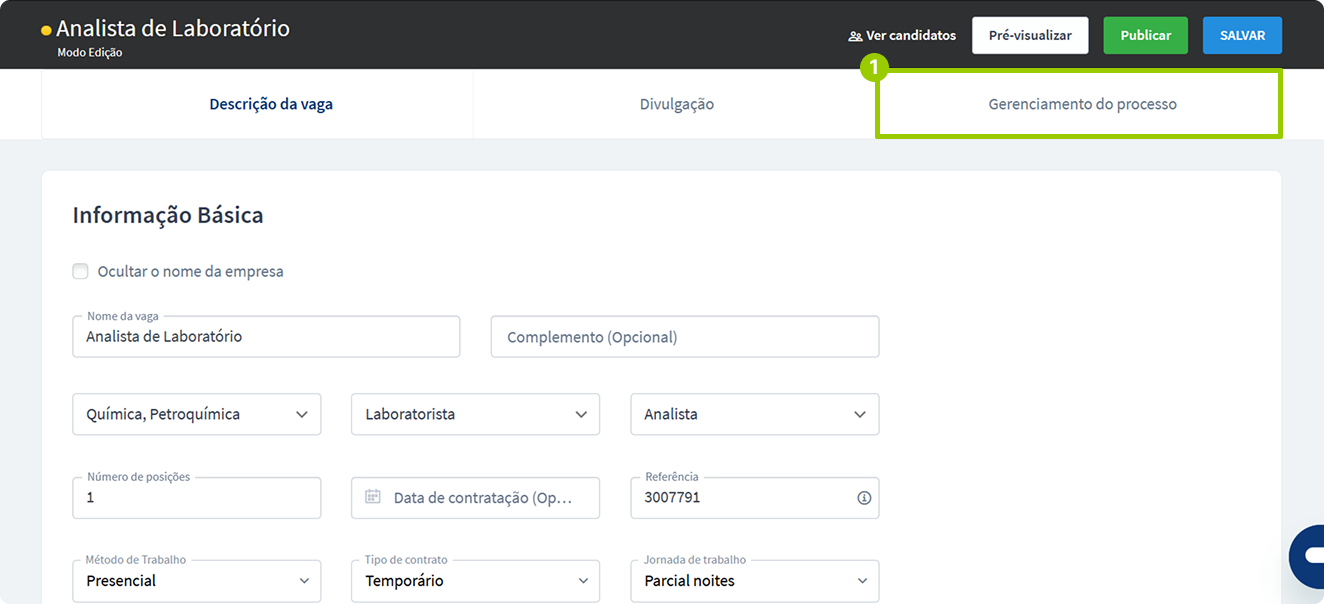This screenshot has width=1324, height=604.
Task: Click the calendar icon in hiring date
Action: pyautogui.click(x=373, y=497)
